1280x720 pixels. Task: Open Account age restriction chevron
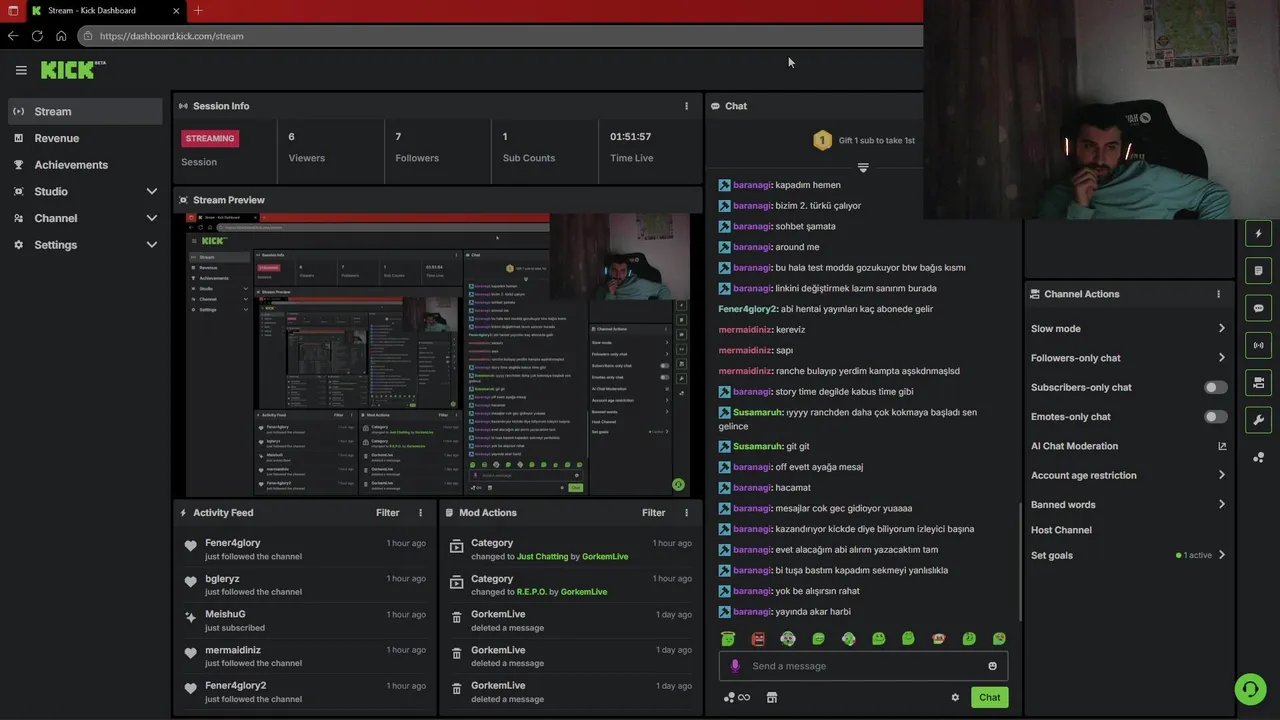[1221, 476]
